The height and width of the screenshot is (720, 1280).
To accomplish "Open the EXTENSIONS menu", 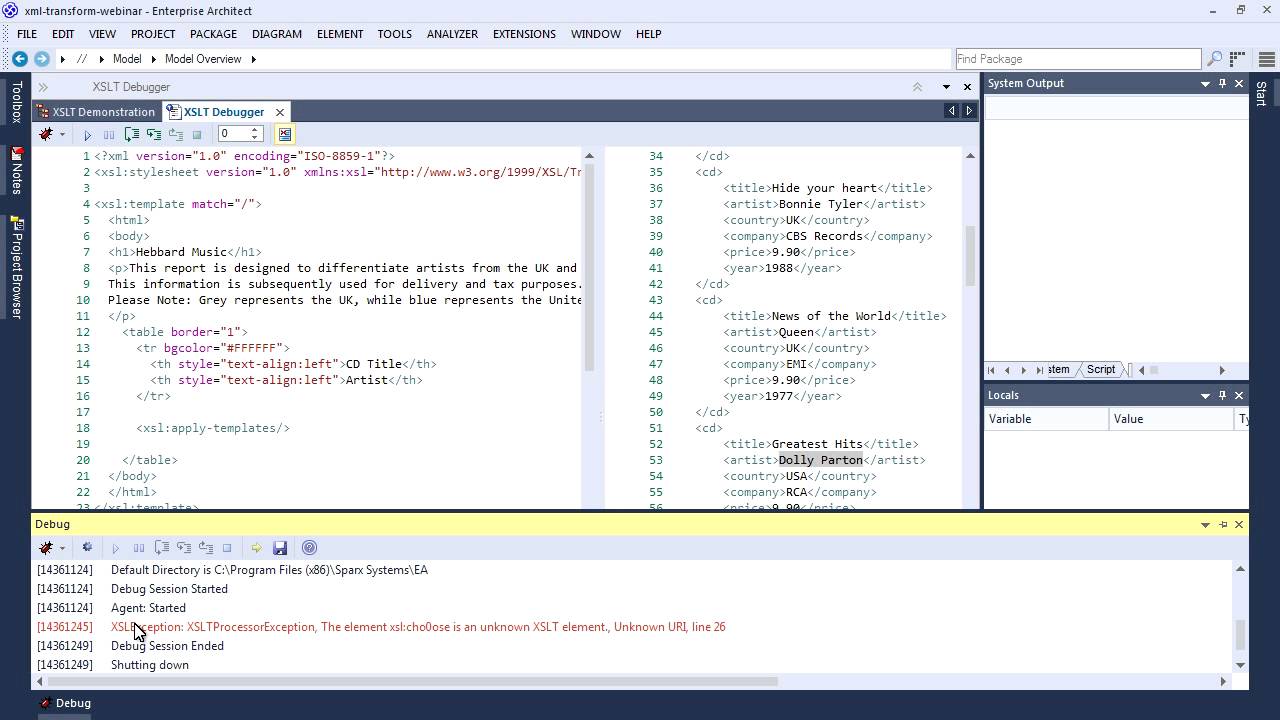I will pos(524,34).
